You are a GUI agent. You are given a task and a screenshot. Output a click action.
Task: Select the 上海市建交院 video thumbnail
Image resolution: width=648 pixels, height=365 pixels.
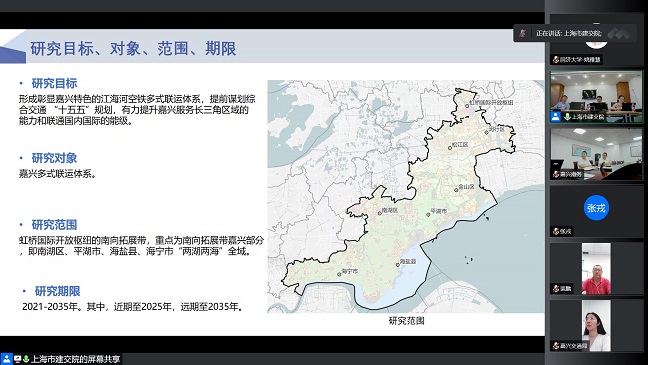click(596, 97)
